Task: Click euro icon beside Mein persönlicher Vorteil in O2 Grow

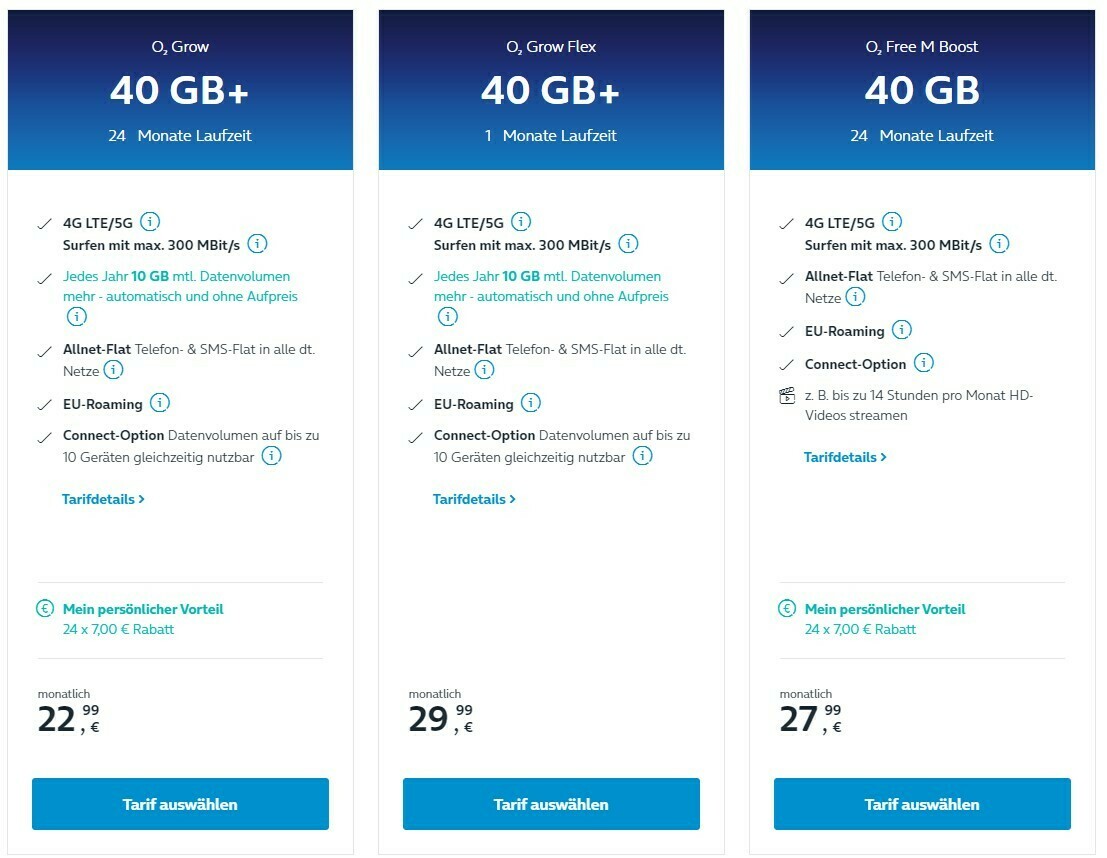Action: pyautogui.click(x=44, y=608)
